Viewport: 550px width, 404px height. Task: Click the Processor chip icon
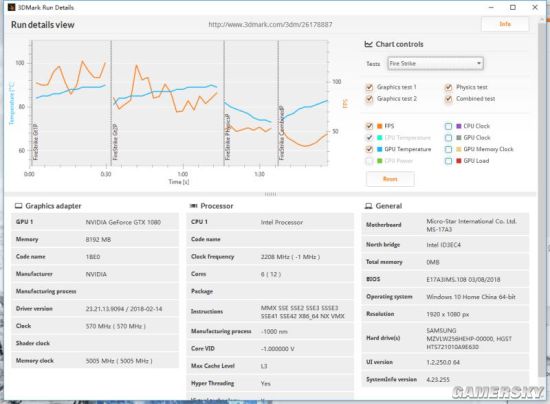tap(193, 206)
